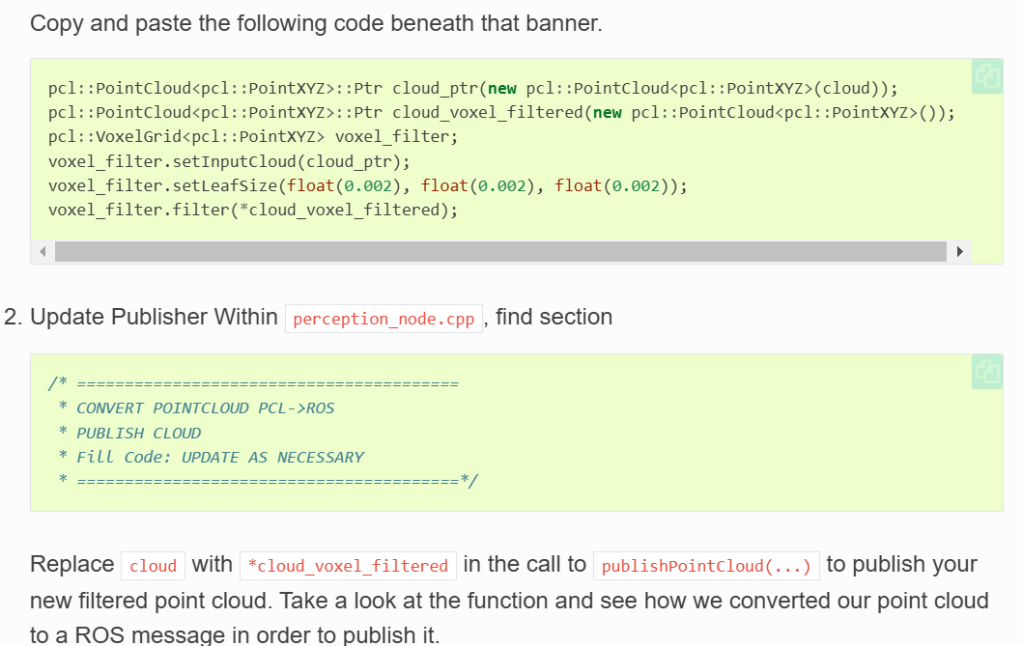Click the perception_node.cpp inline code
Image resolution: width=1023 pixels, height=646 pixels.
(384, 319)
